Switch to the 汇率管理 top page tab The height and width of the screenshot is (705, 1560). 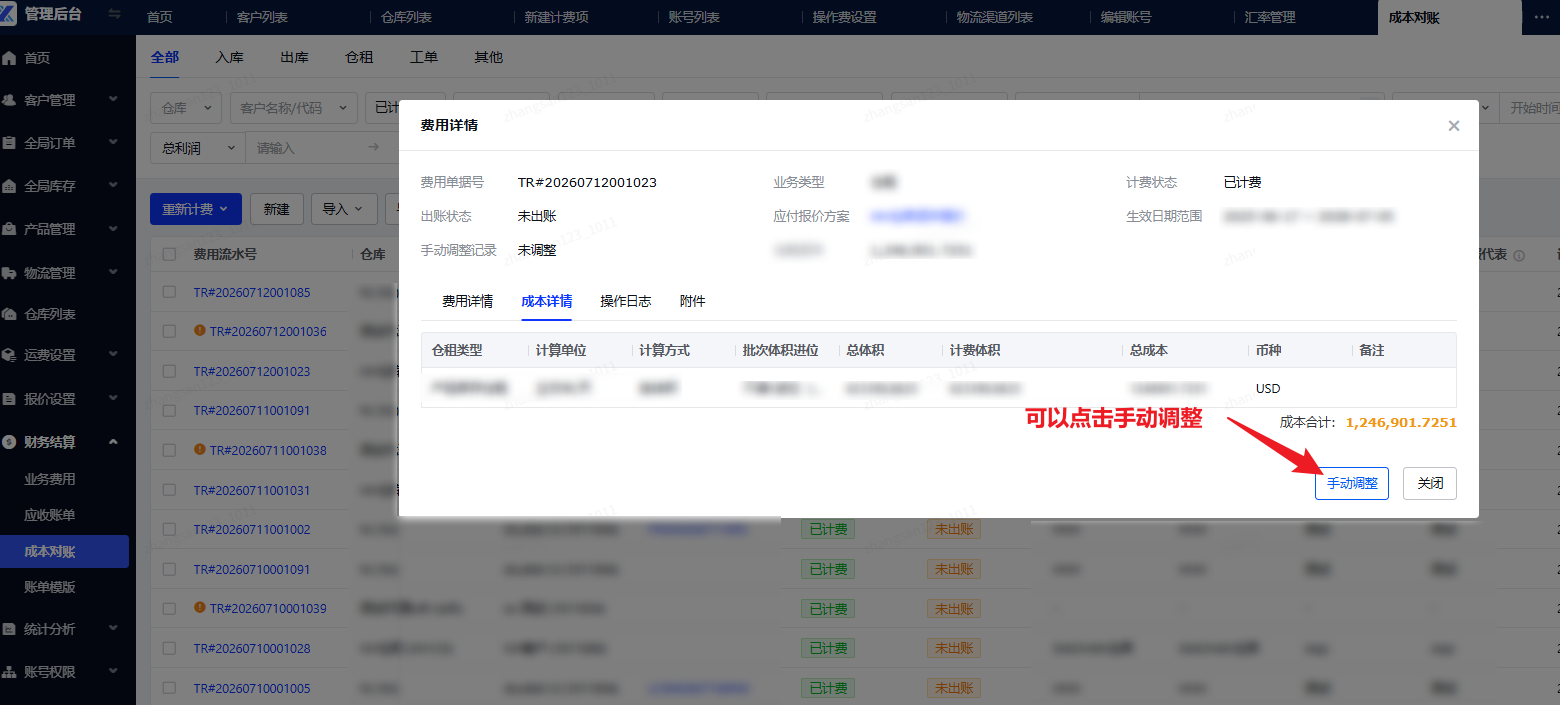(1270, 17)
